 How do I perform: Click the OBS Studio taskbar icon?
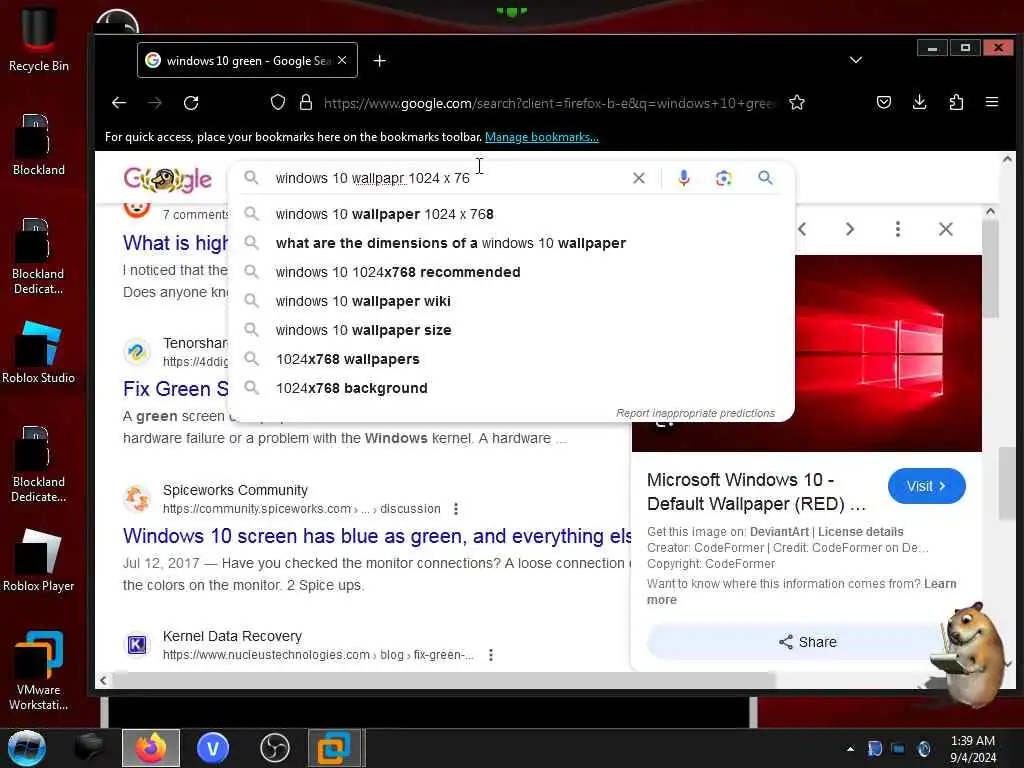(274, 748)
